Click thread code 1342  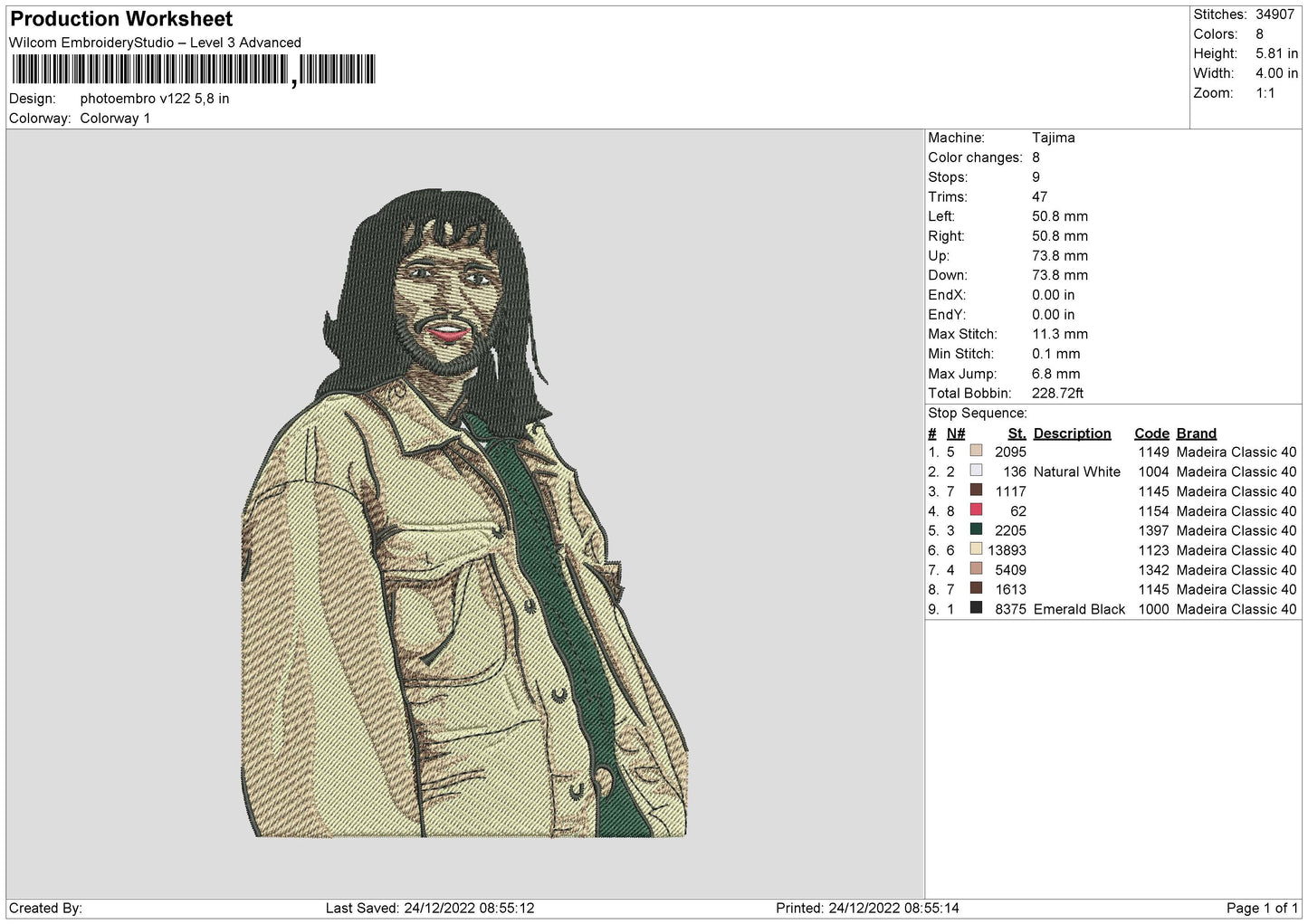pos(1153,571)
